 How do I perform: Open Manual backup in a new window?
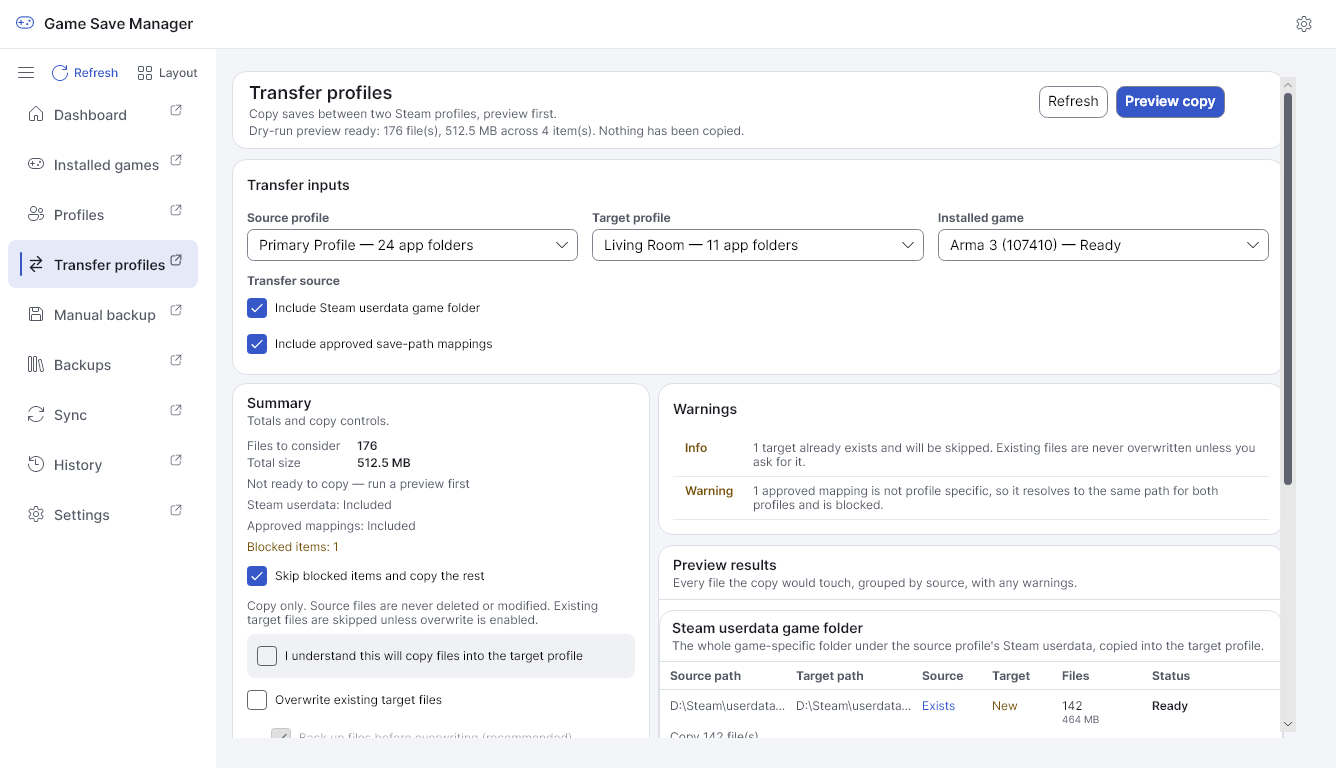click(176, 310)
